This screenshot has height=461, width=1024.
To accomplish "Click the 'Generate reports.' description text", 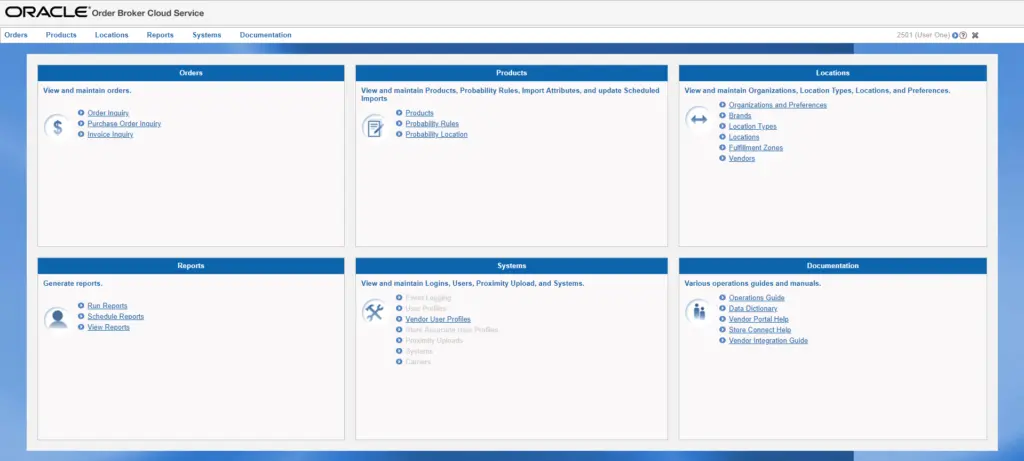I will click(x=72, y=283).
